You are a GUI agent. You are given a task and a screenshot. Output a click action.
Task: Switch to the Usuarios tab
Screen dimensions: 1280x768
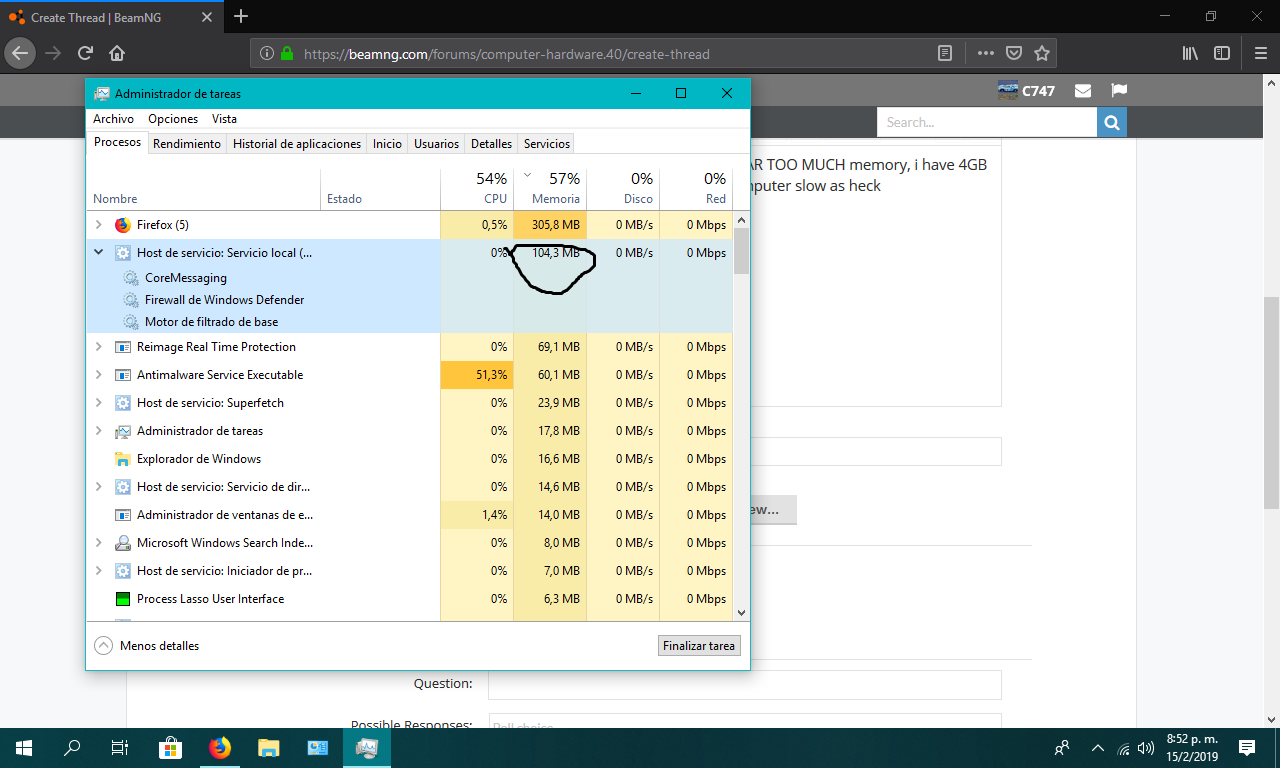(x=437, y=144)
